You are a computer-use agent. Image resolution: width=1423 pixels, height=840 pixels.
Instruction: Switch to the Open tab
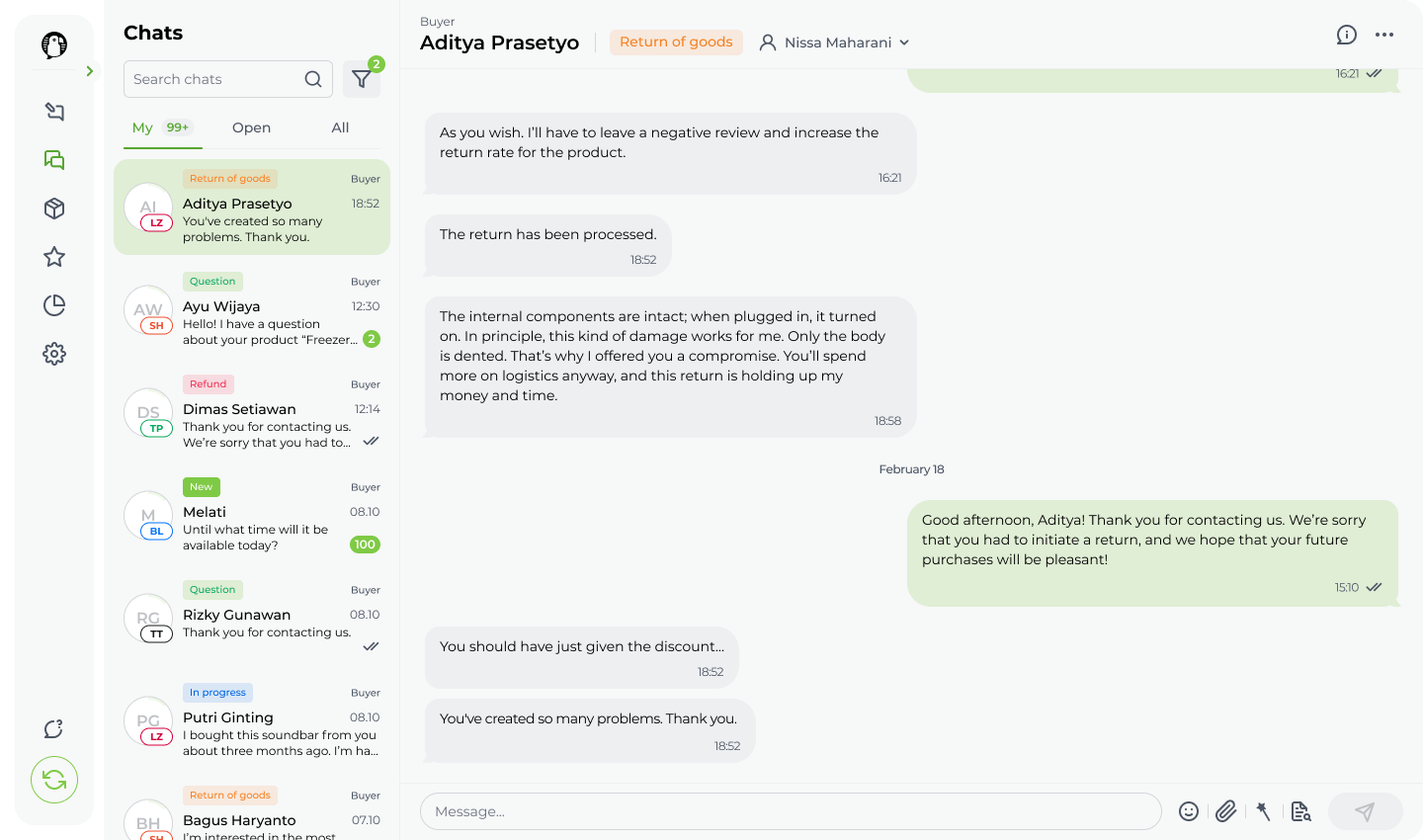(x=251, y=127)
